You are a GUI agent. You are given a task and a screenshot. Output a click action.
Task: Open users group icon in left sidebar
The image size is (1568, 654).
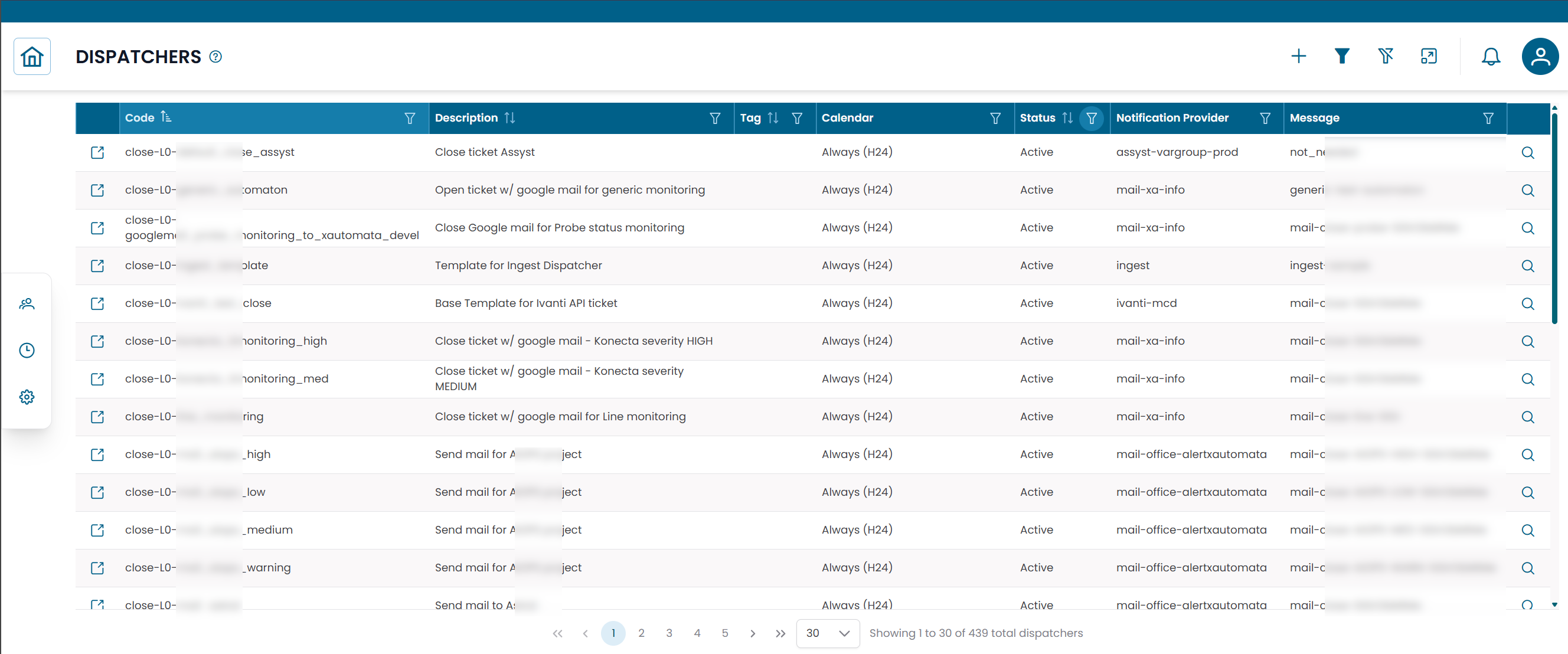27,303
